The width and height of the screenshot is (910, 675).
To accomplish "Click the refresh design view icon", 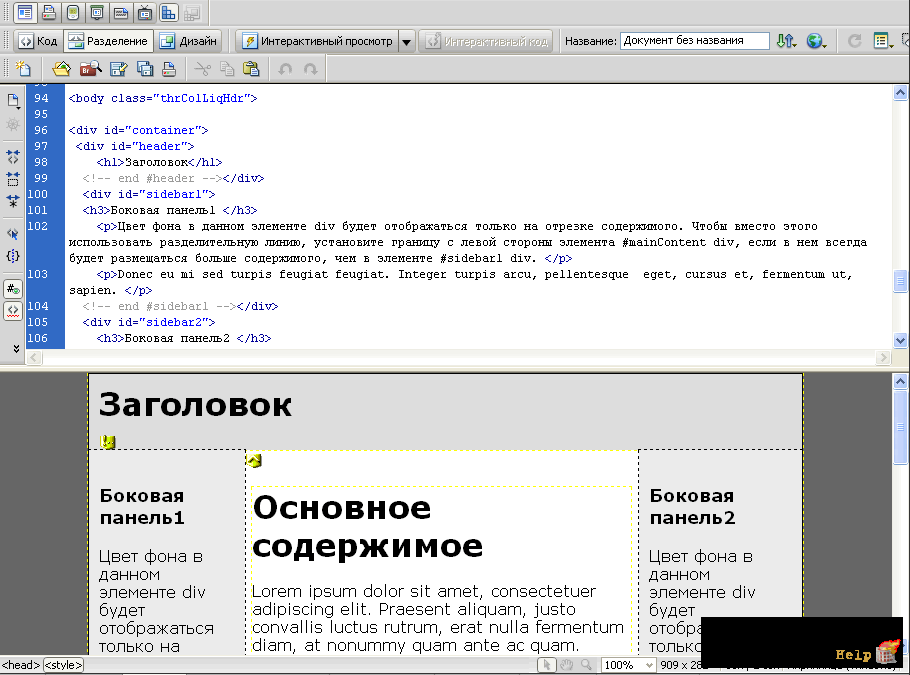I will [x=854, y=41].
